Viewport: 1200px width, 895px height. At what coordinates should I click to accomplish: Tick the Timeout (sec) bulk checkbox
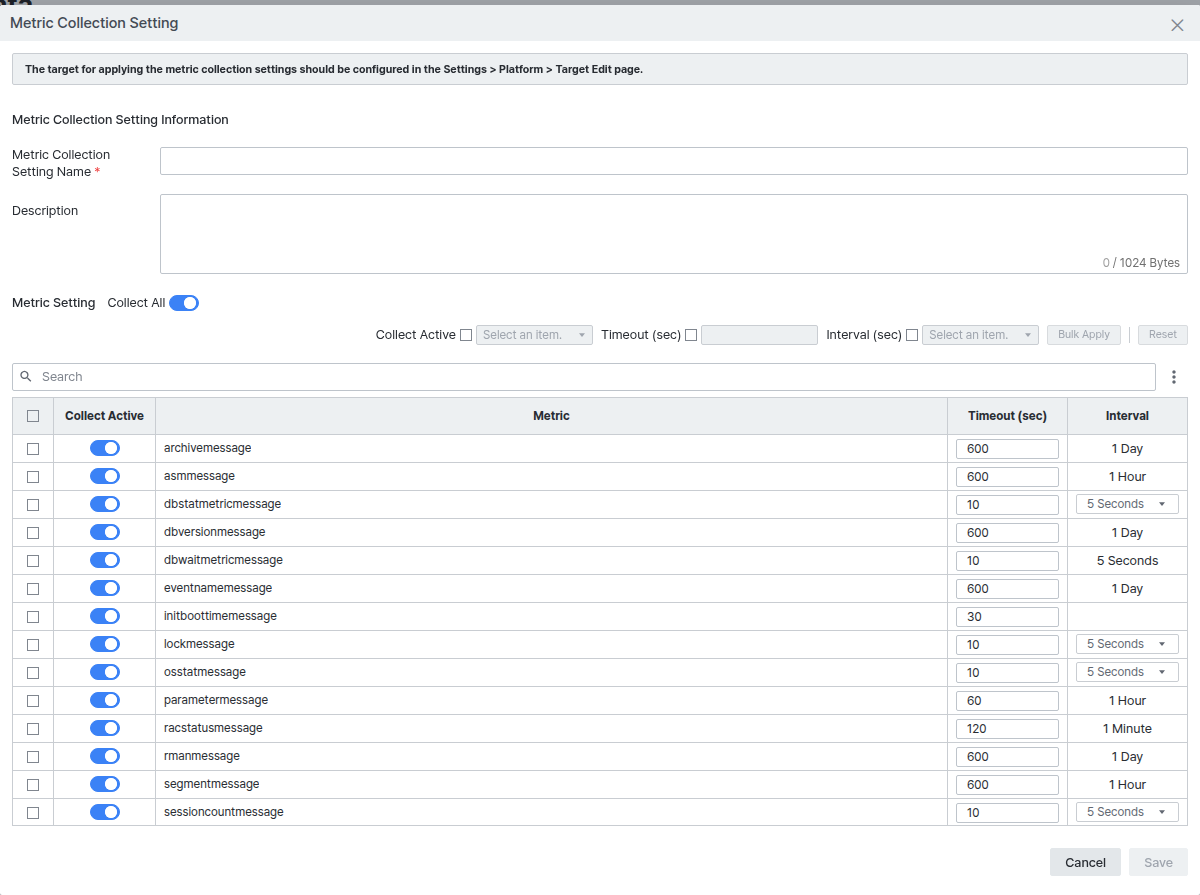[691, 335]
